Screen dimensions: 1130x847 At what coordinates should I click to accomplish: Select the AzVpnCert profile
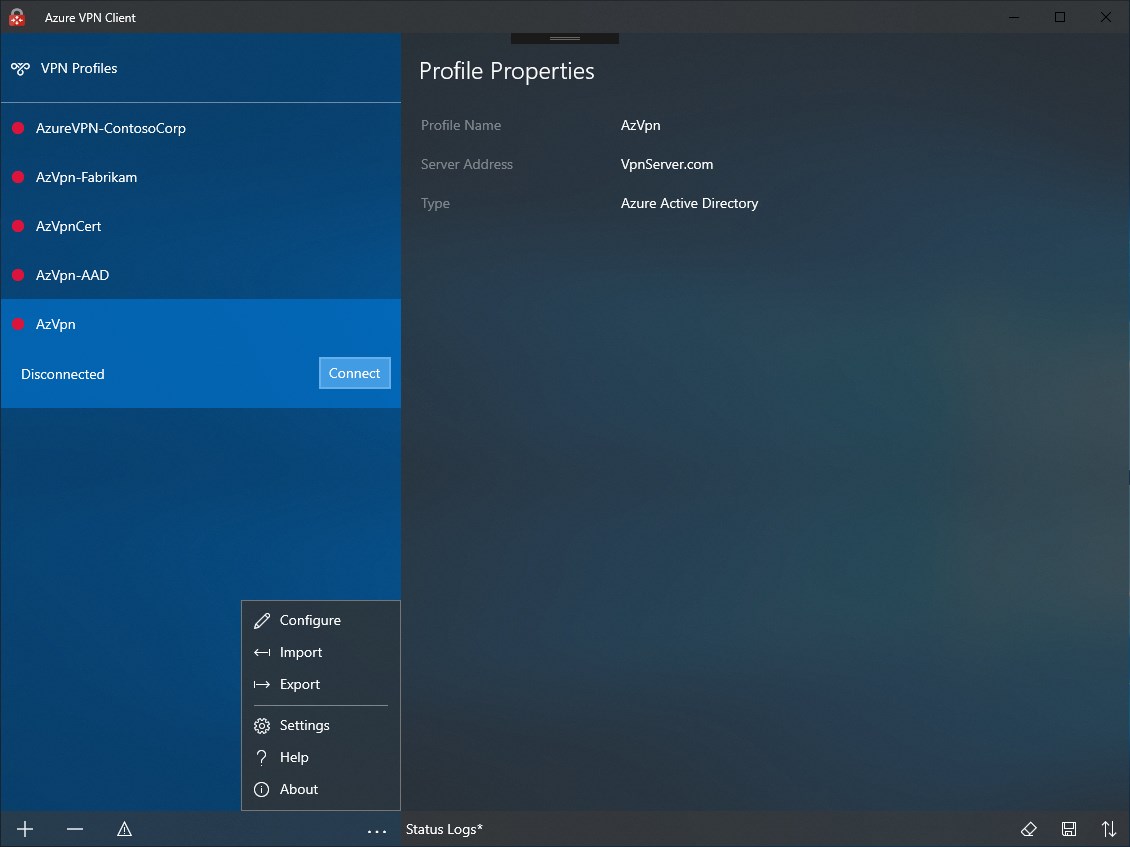pyautogui.click(x=68, y=226)
